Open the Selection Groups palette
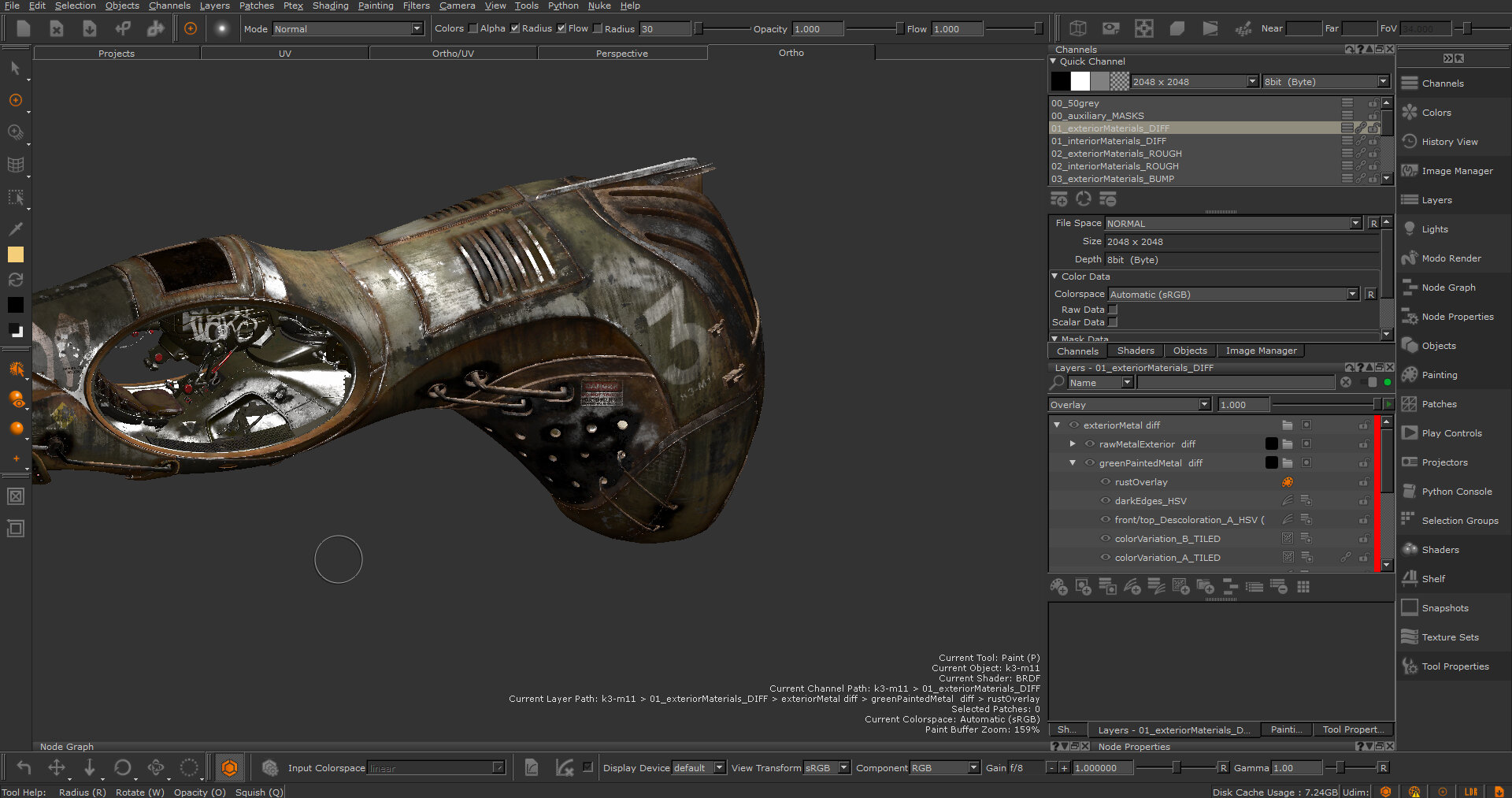The width and height of the screenshot is (1512, 798). (x=1459, y=521)
